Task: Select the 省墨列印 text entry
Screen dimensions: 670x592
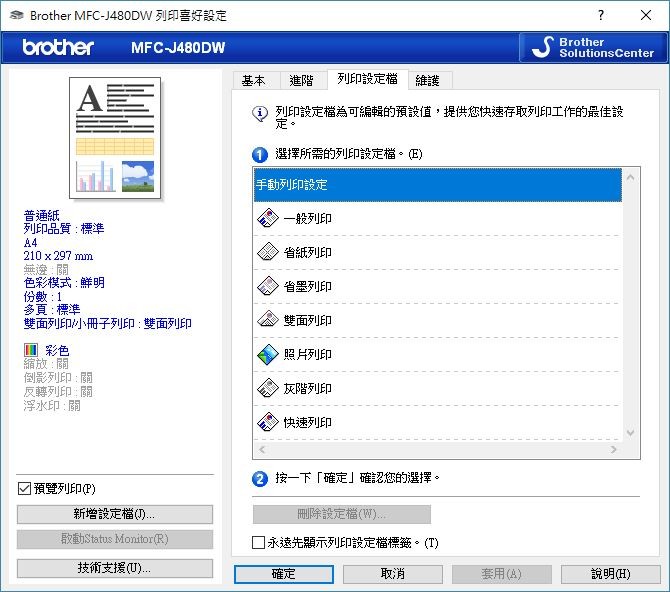Action: point(308,286)
